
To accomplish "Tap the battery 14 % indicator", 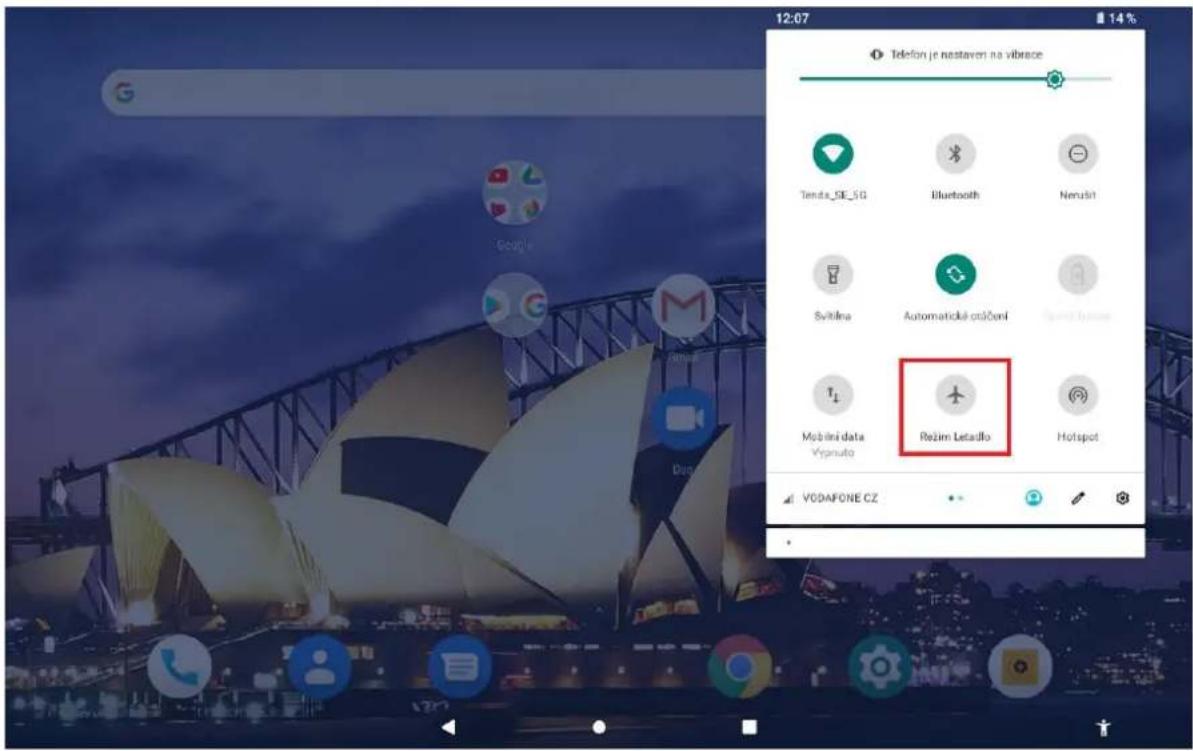I will tap(1116, 18).
